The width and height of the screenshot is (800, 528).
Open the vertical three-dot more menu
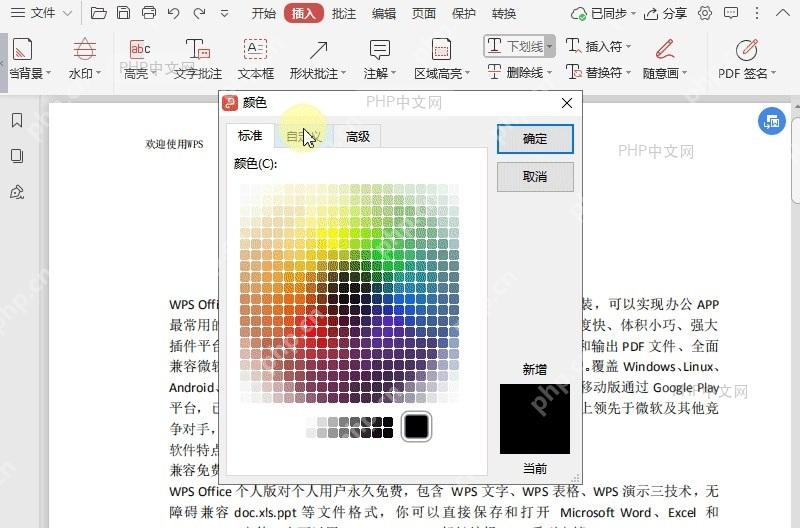[757, 13]
